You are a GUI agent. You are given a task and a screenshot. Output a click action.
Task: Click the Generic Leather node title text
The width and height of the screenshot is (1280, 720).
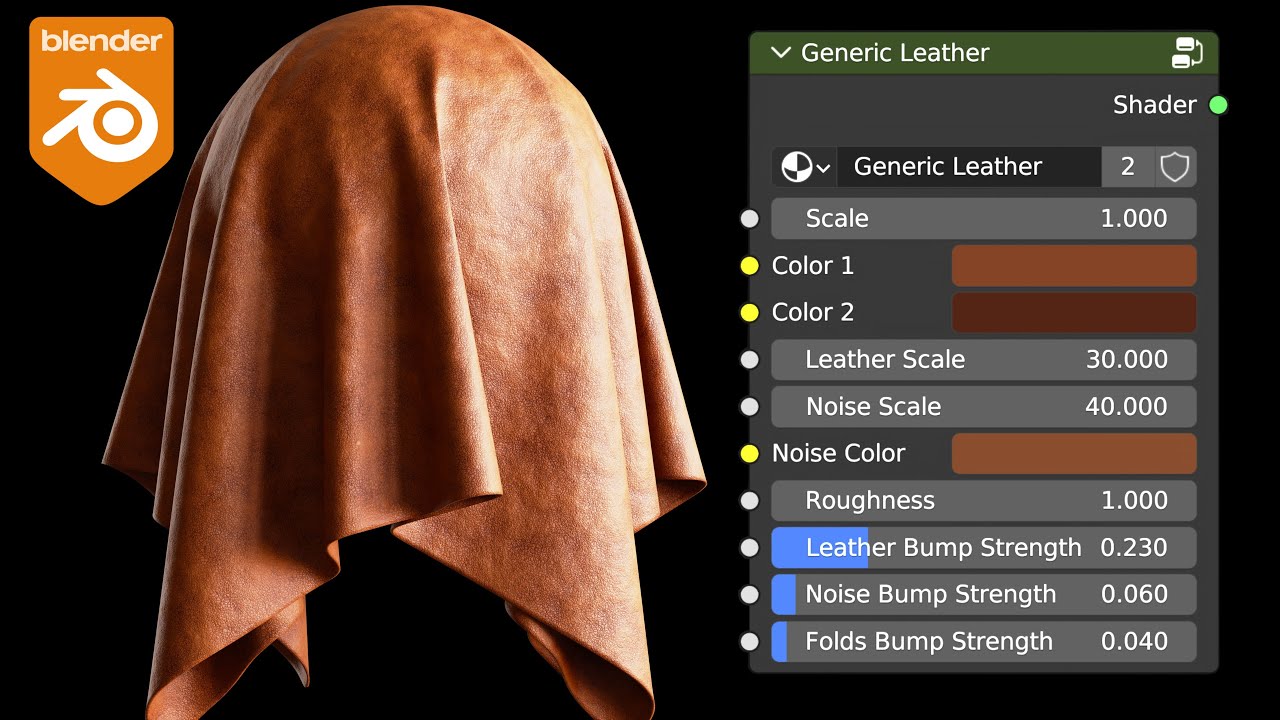click(x=895, y=53)
